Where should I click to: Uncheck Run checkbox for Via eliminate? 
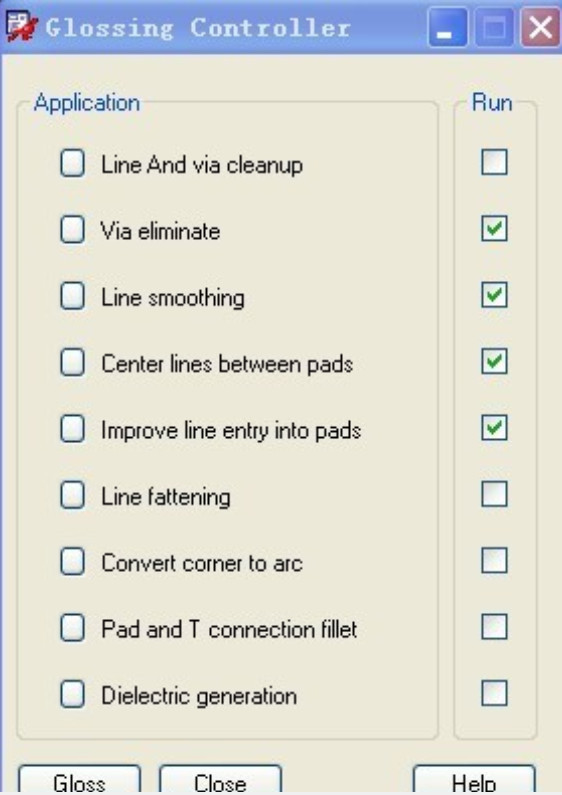(x=494, y=229)
